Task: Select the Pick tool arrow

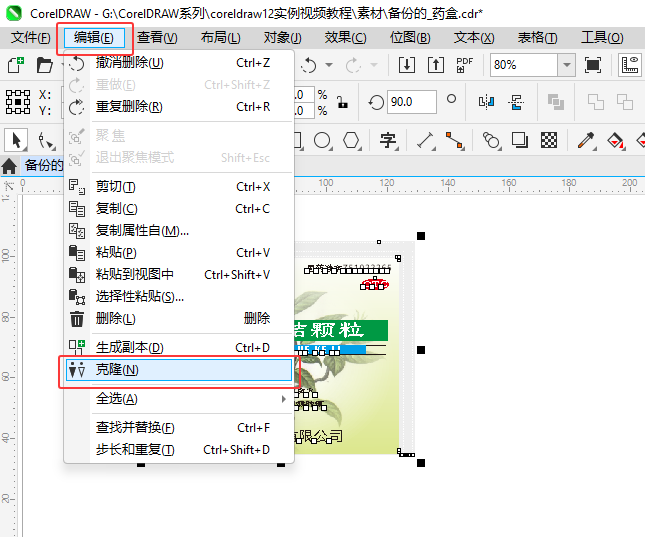Action: click(16, 140)
